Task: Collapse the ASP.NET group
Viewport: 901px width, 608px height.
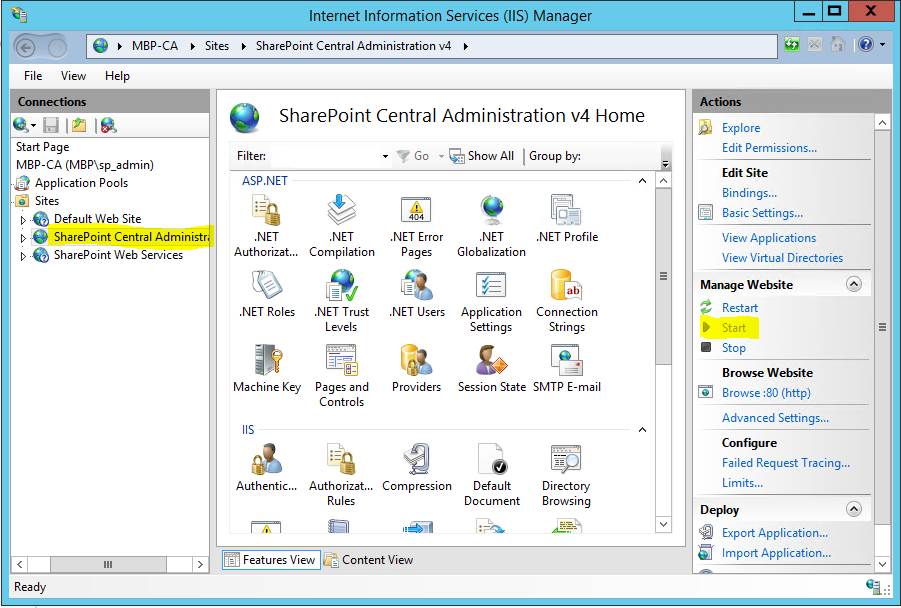Action: pyautogui.click(x=642, y=181)
